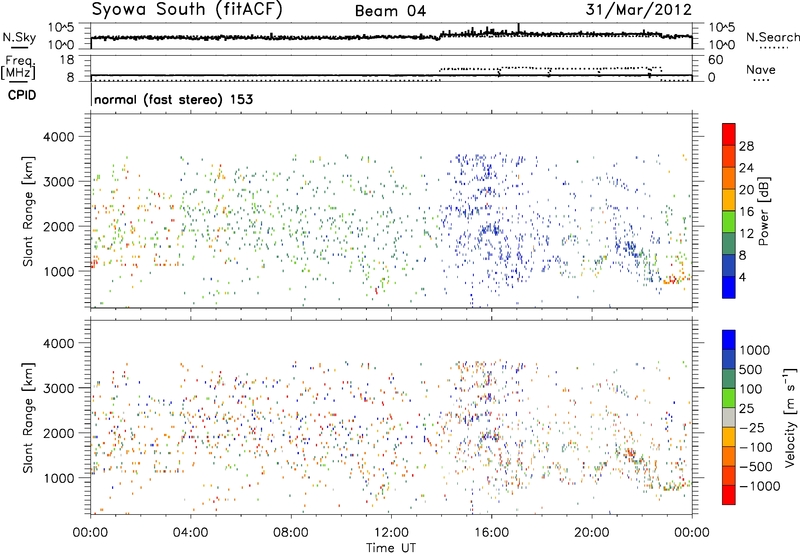This screenshot has height=554, width=800.
Task: Click the '08:00' time tick label
Action: [291, 533]
